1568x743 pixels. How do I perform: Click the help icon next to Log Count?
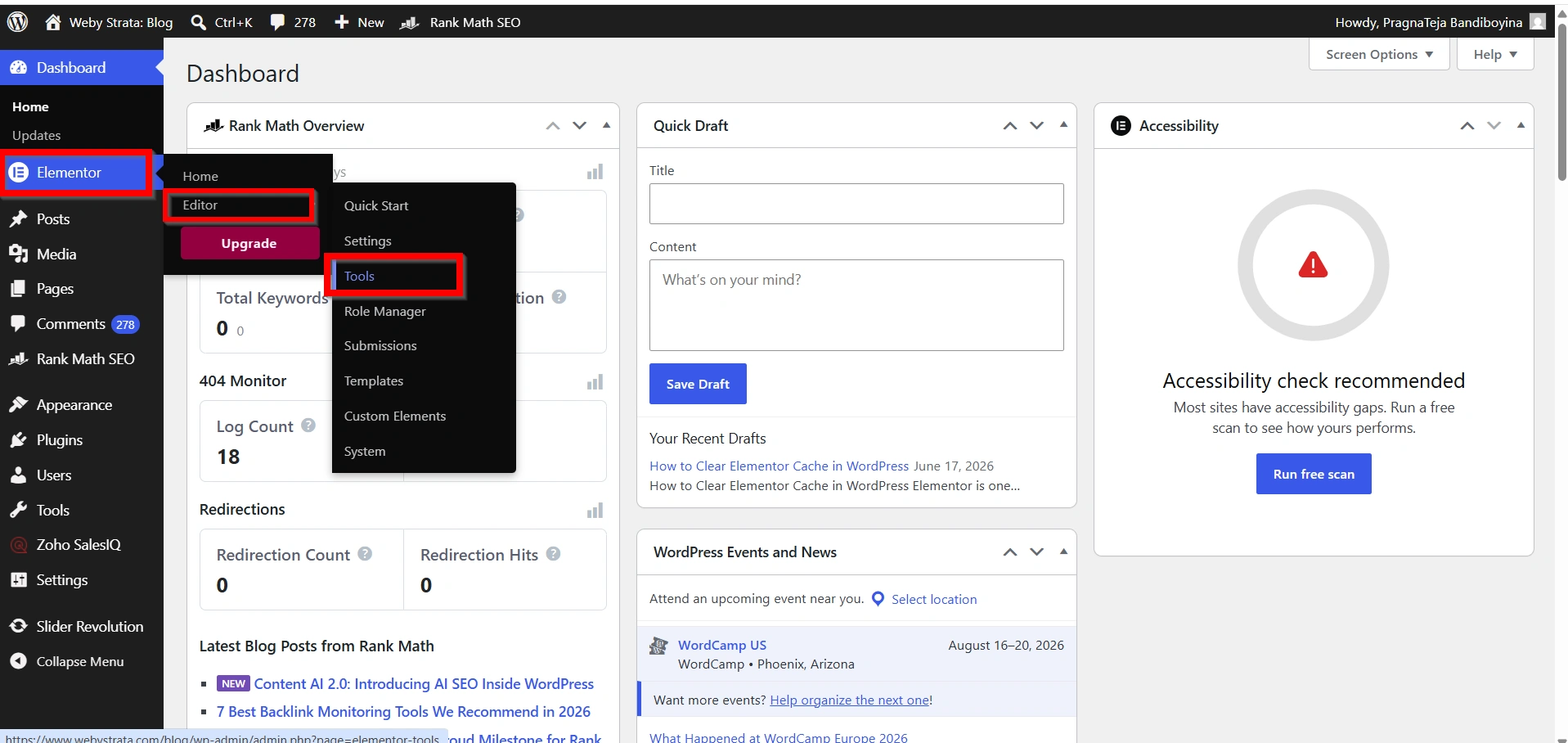[308, 426]
